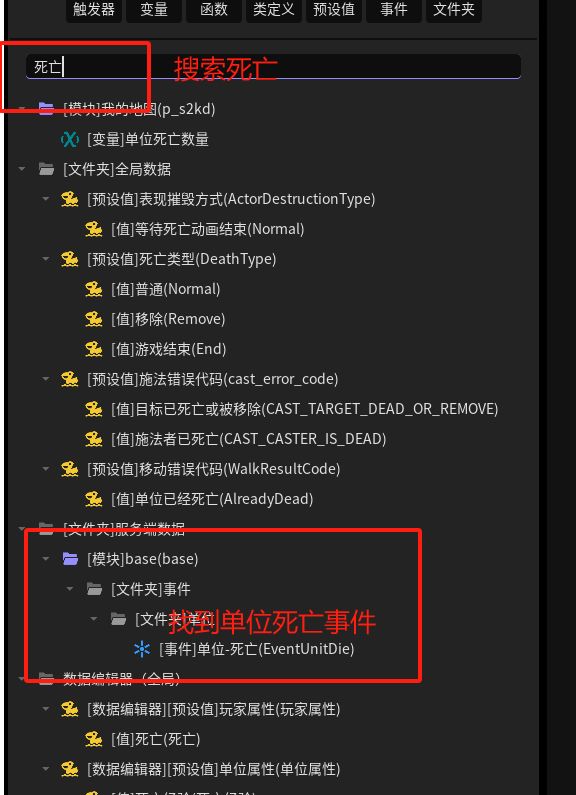
Task: Select the 文件夹 filter button
Action: 454,10
